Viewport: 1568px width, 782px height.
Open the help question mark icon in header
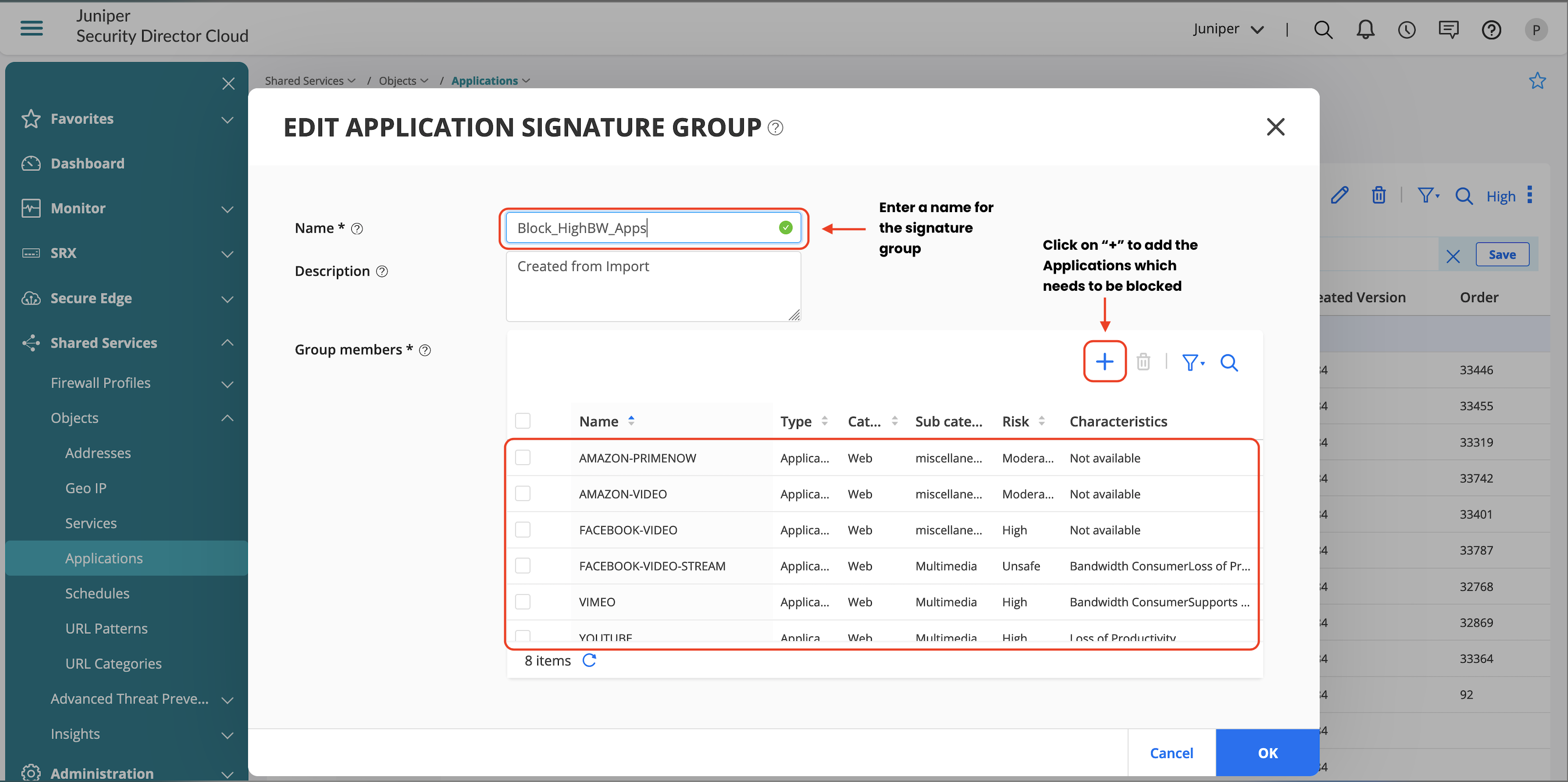click(x=1491, y=29)
